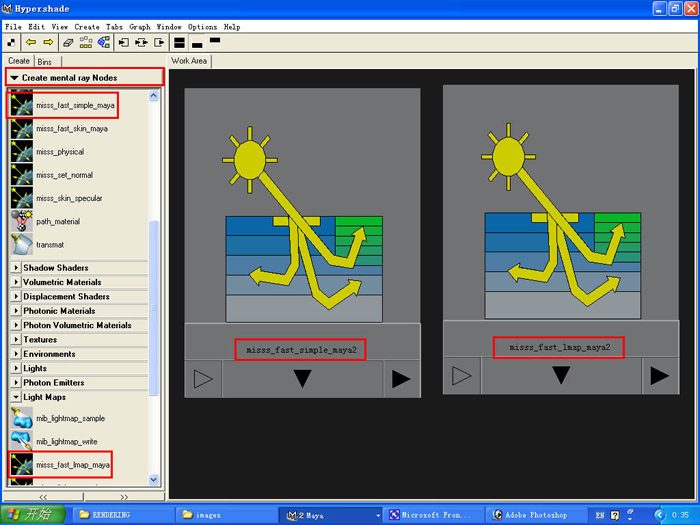Click the node list scroll up arrow
This screenshot has height=525, width=700.
click(154, 96)
